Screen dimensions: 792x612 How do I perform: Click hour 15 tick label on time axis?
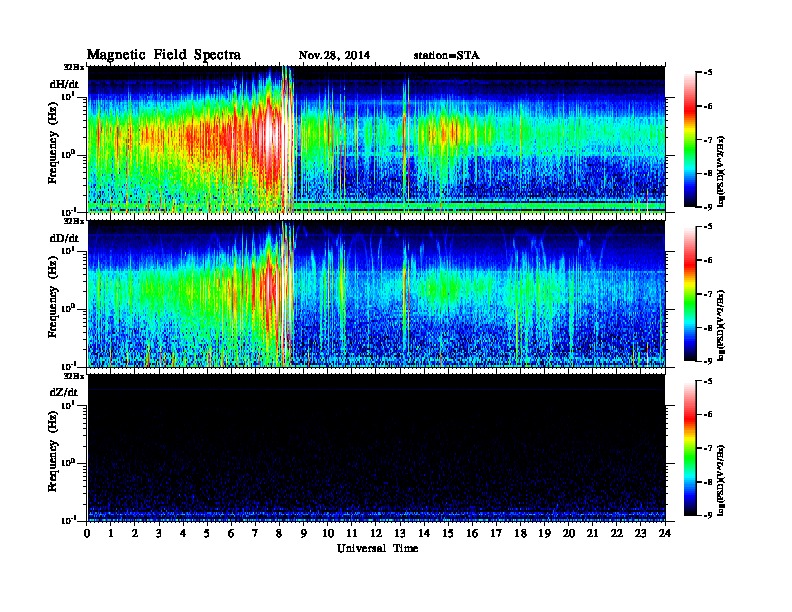[x=448, y=534]
